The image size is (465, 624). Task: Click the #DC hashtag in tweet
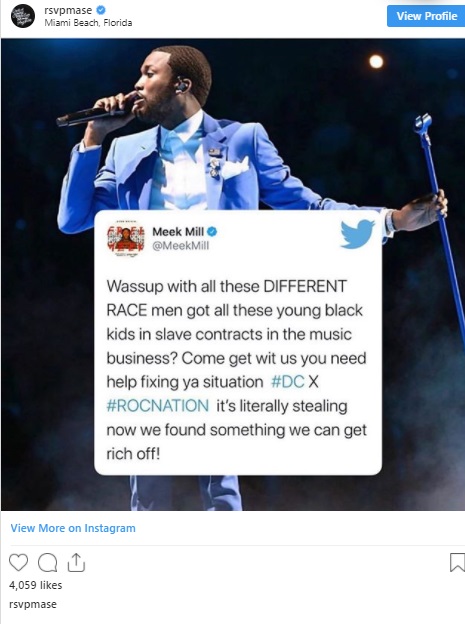287,382
